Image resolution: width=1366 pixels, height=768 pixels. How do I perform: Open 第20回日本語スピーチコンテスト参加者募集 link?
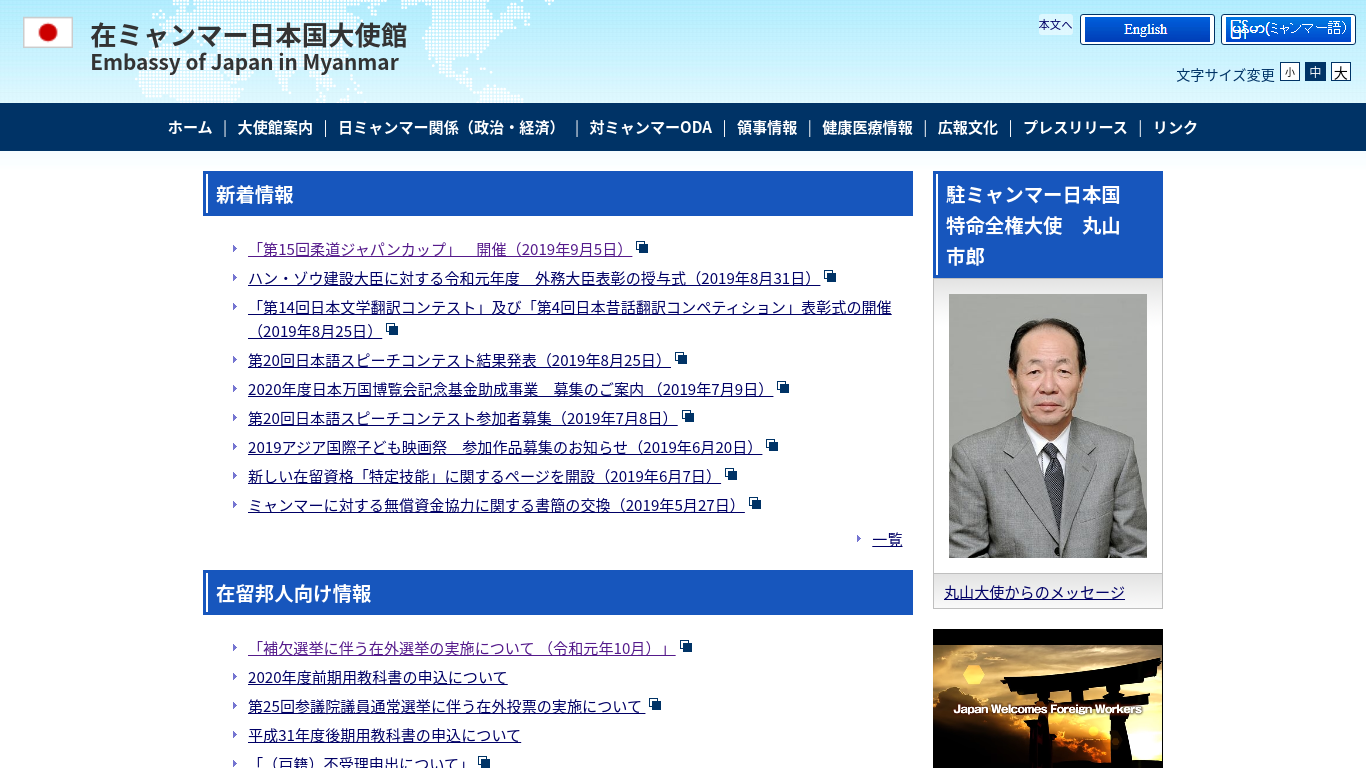tap(463, 418)
